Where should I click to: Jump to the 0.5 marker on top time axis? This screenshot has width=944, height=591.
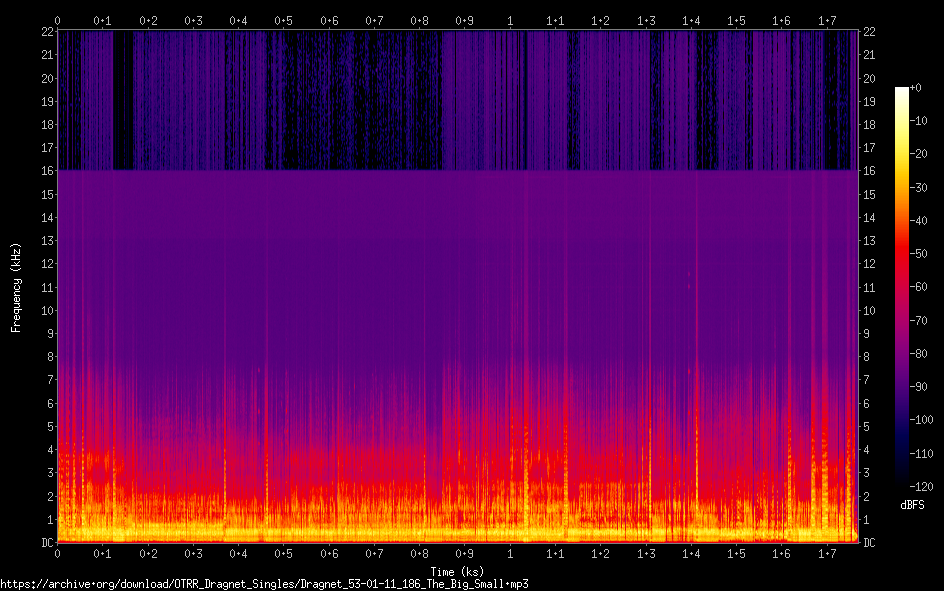click(x=283, y=20)
